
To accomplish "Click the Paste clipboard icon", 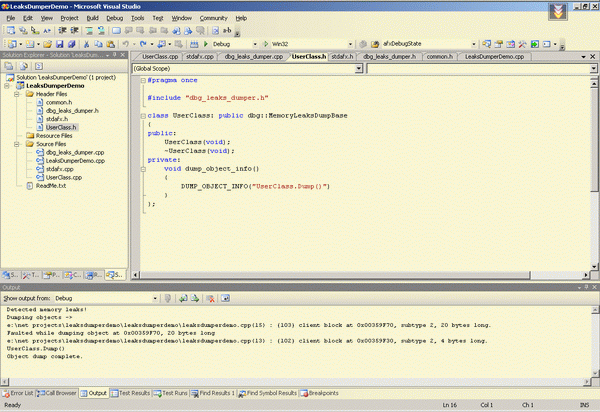I will (110, 44).
